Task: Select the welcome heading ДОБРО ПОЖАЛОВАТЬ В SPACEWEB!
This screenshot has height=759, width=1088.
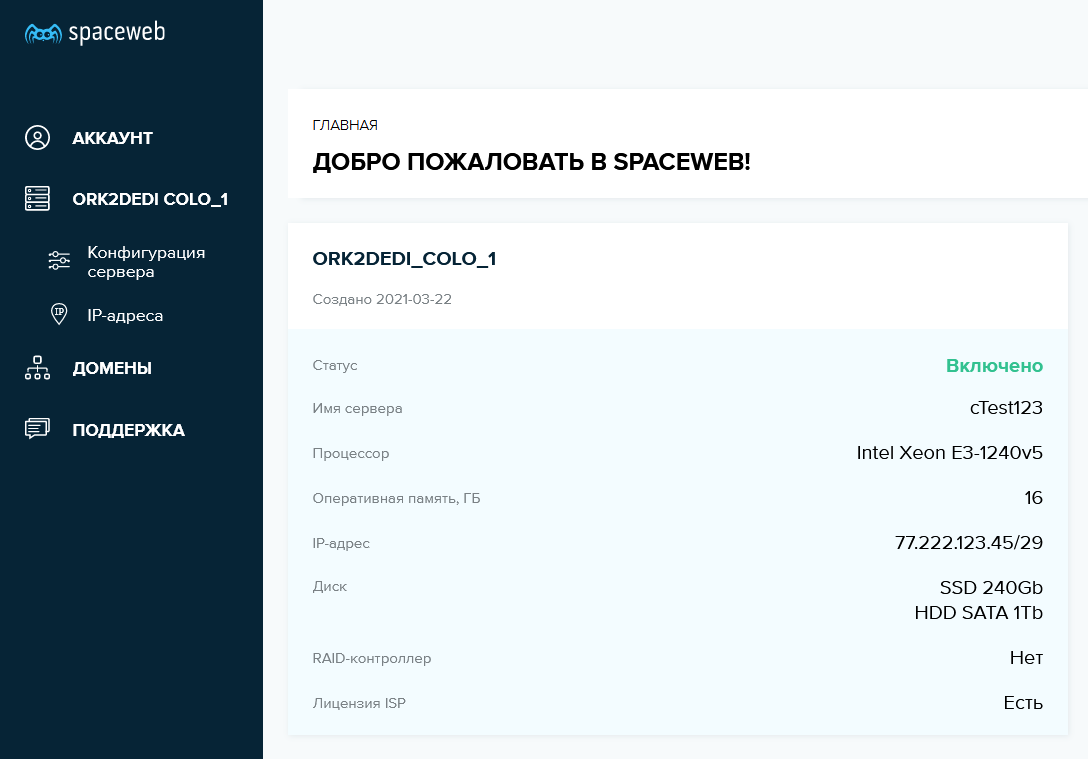Action: pyautogui.click(x=532, y=162)
